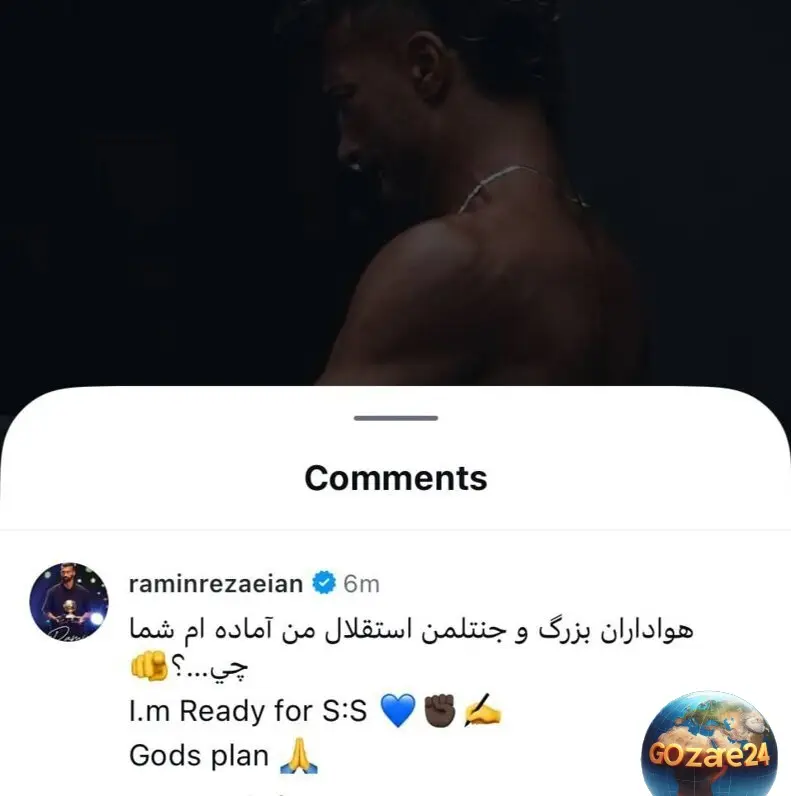Tap the Comments sheet drag handle
Image resolution: width=791 pixels, height=796 pixels.
(396, 418)
